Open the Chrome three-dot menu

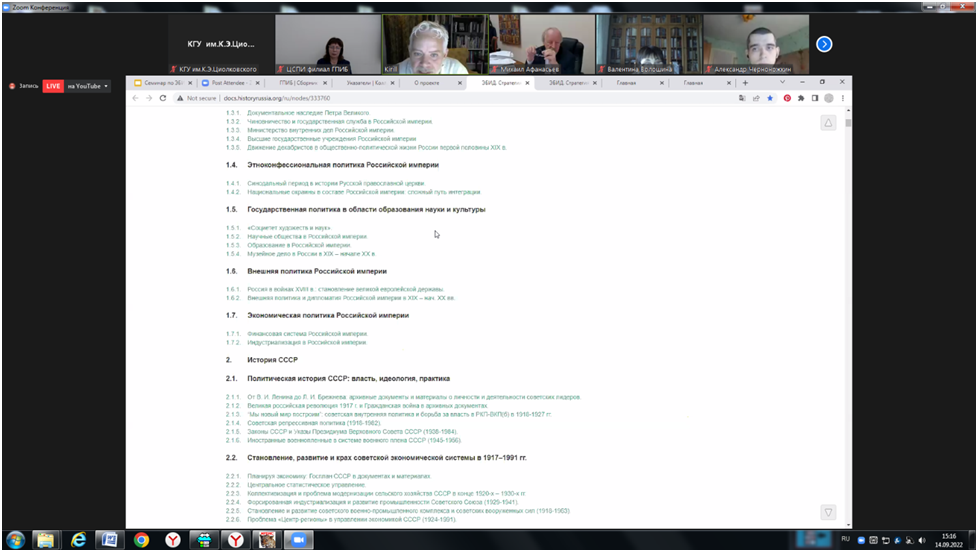pyautogui.click(x=843, y=98)
